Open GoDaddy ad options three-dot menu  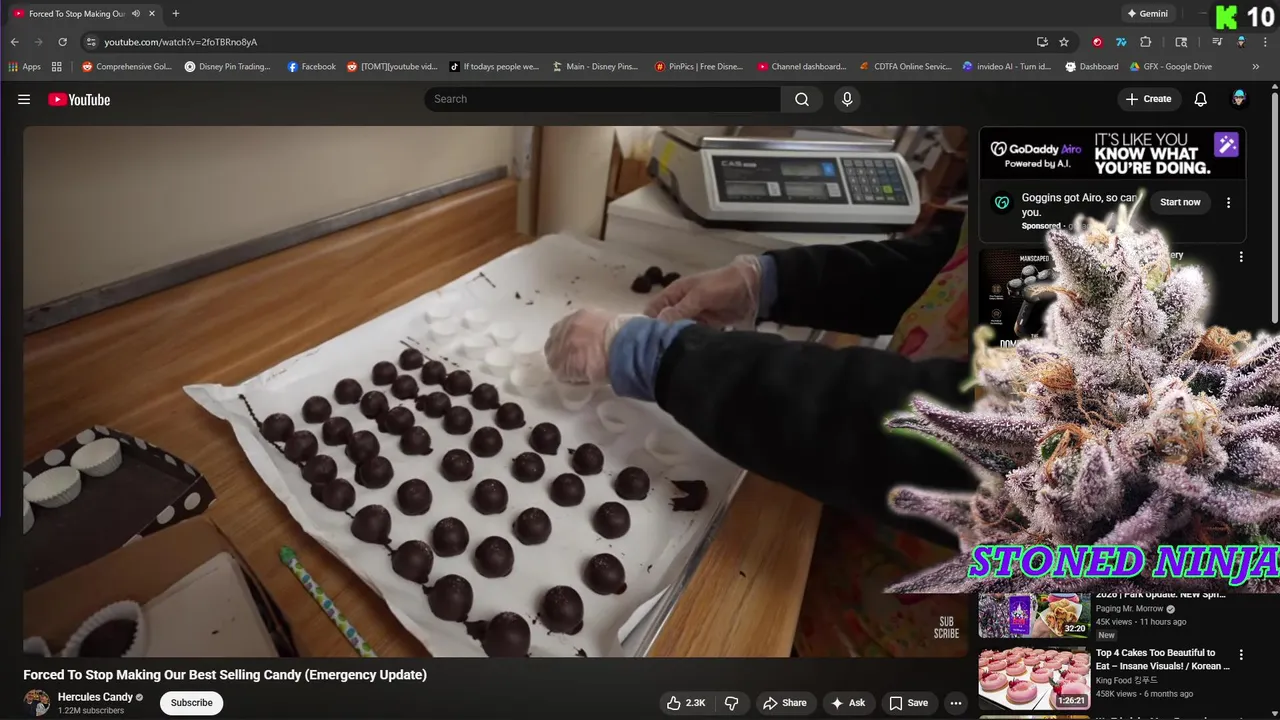coord(1229,202)
